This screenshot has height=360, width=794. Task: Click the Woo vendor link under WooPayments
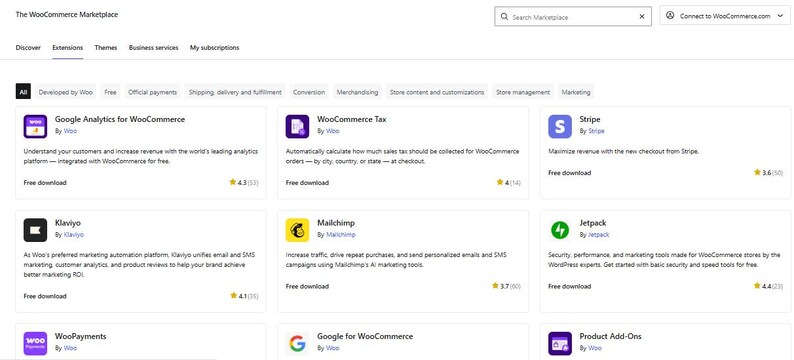click(x=70, y=348)
